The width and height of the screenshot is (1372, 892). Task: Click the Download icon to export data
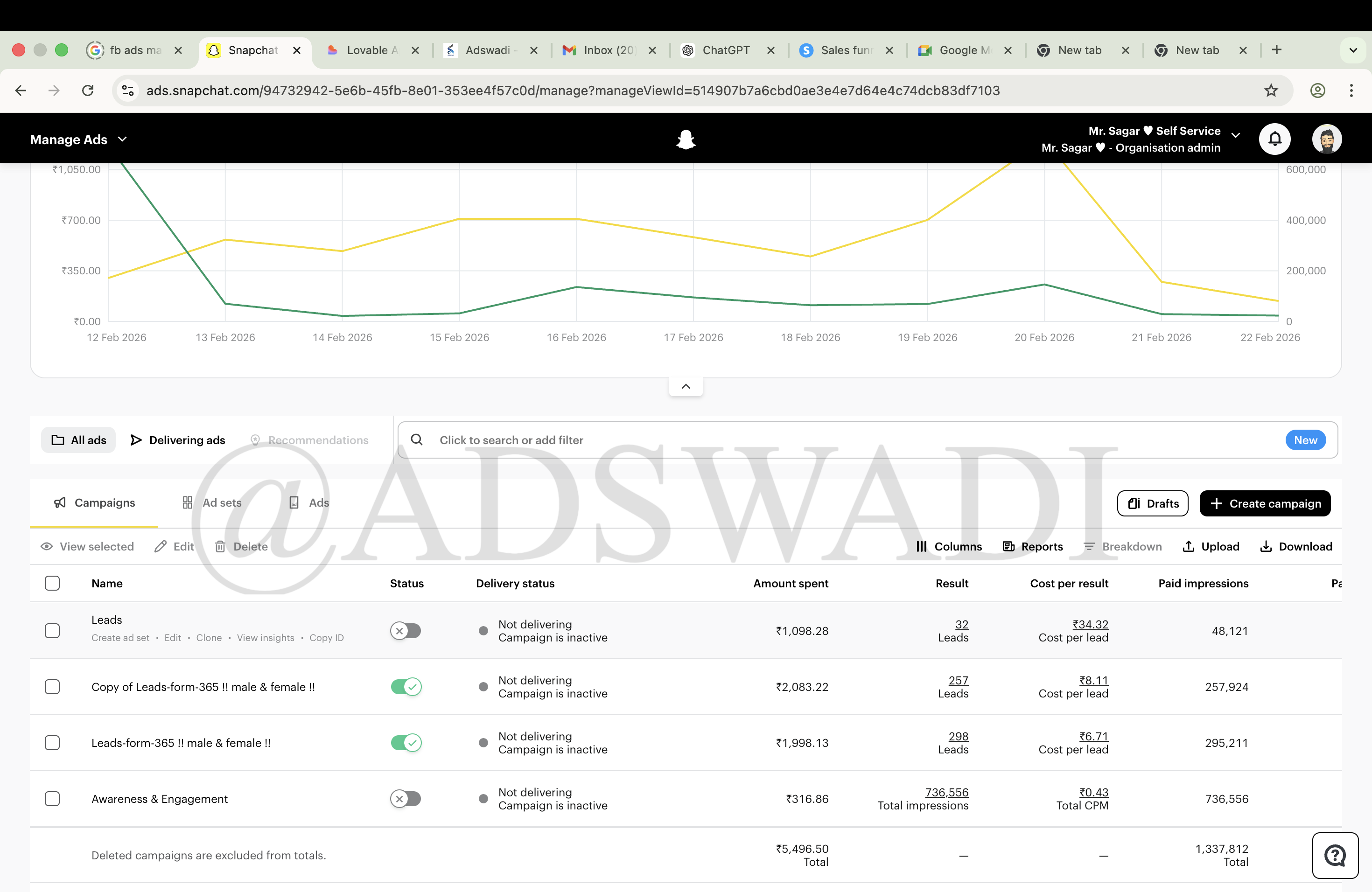tap(1265, 546)
